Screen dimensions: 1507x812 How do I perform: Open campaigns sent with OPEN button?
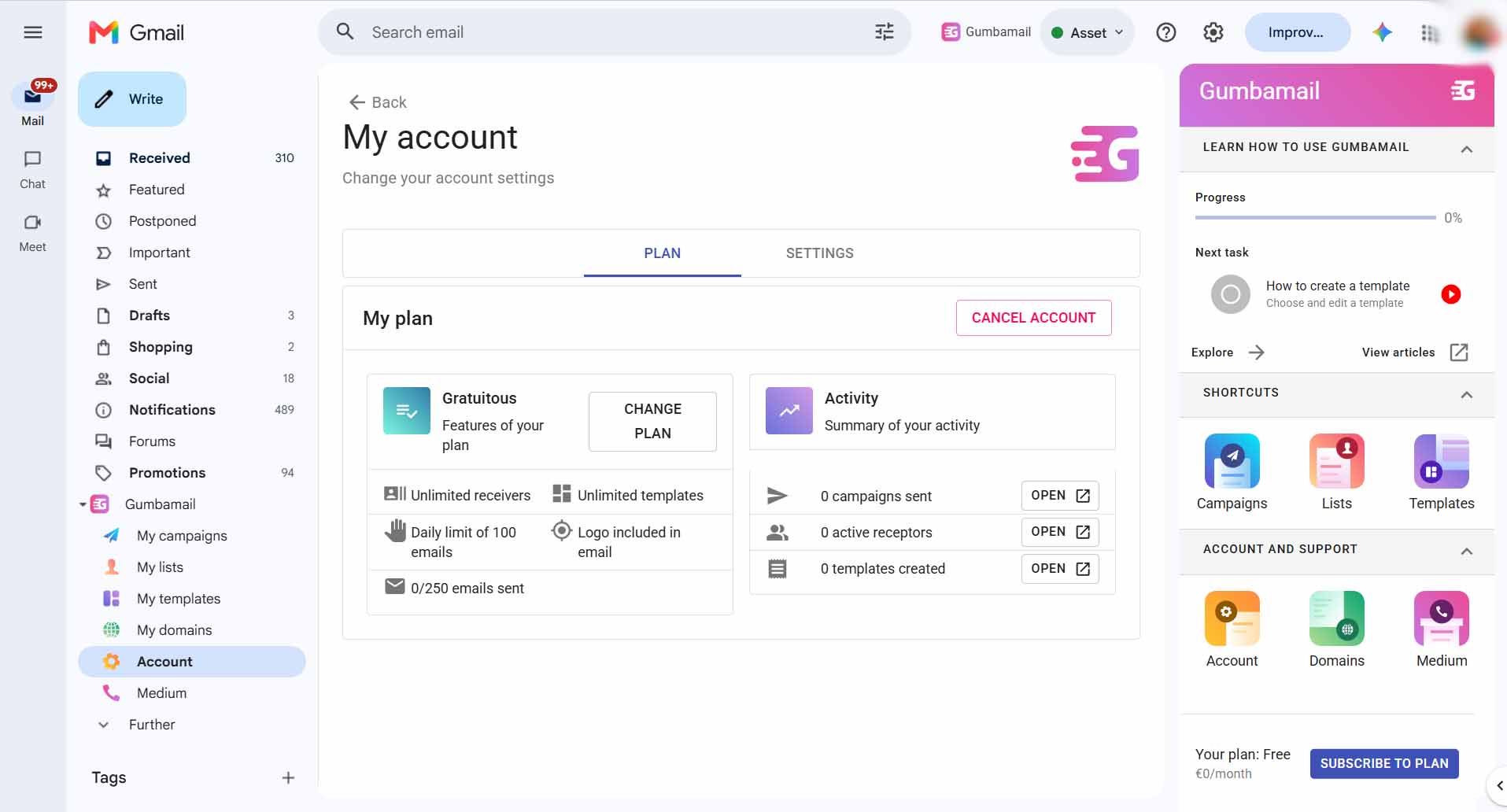point(1060,496)
